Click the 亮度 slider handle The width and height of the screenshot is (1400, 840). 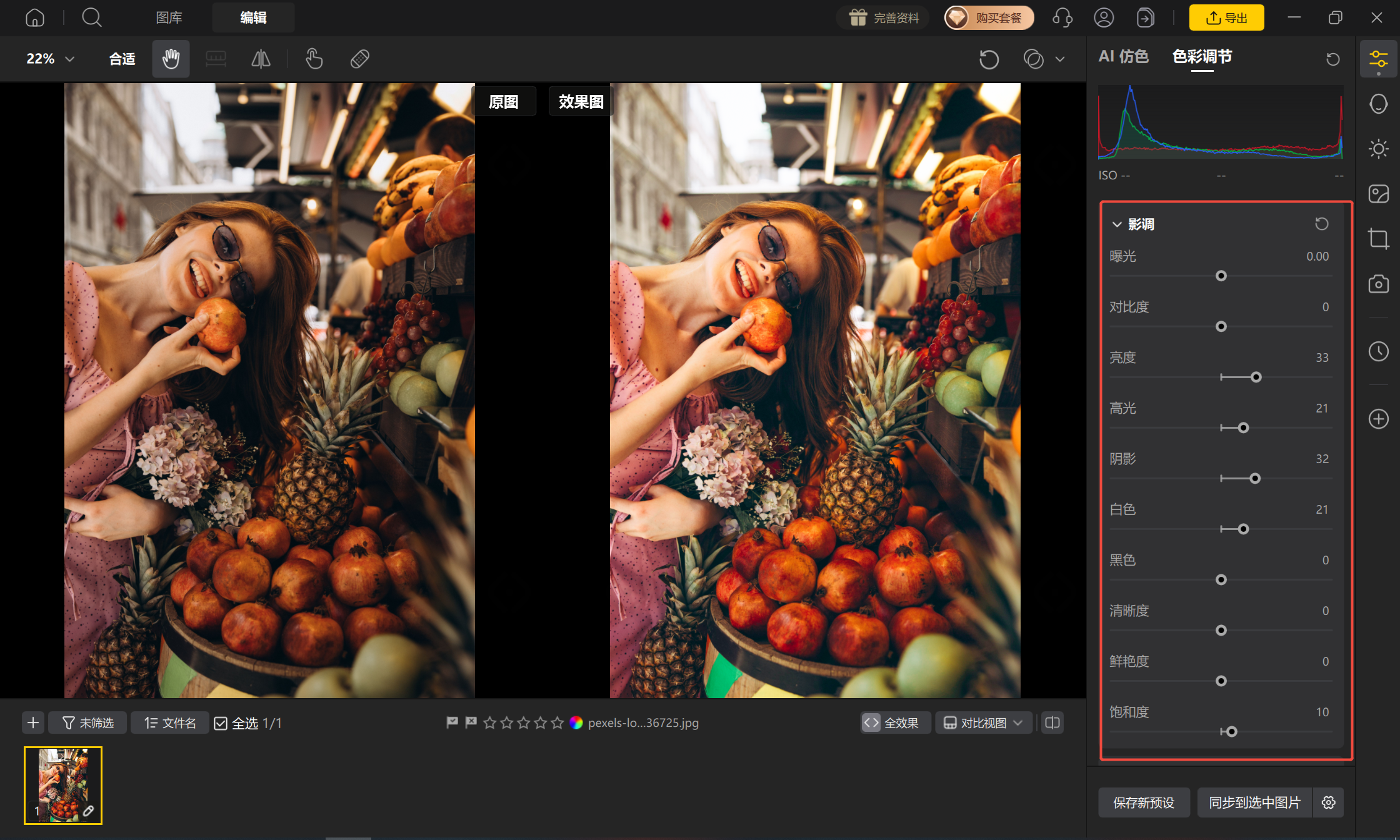pyautogui.click(x=1256, y=377)
